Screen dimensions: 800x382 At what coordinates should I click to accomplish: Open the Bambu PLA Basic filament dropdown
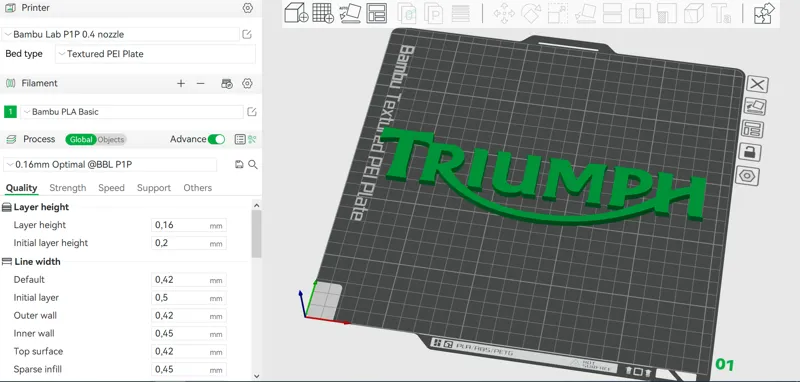pyautogui.click(x=132, y=112)
